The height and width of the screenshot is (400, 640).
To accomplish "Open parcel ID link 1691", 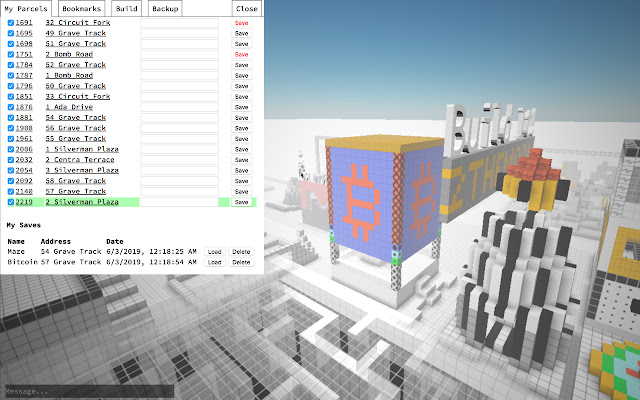I will (24, 23).
